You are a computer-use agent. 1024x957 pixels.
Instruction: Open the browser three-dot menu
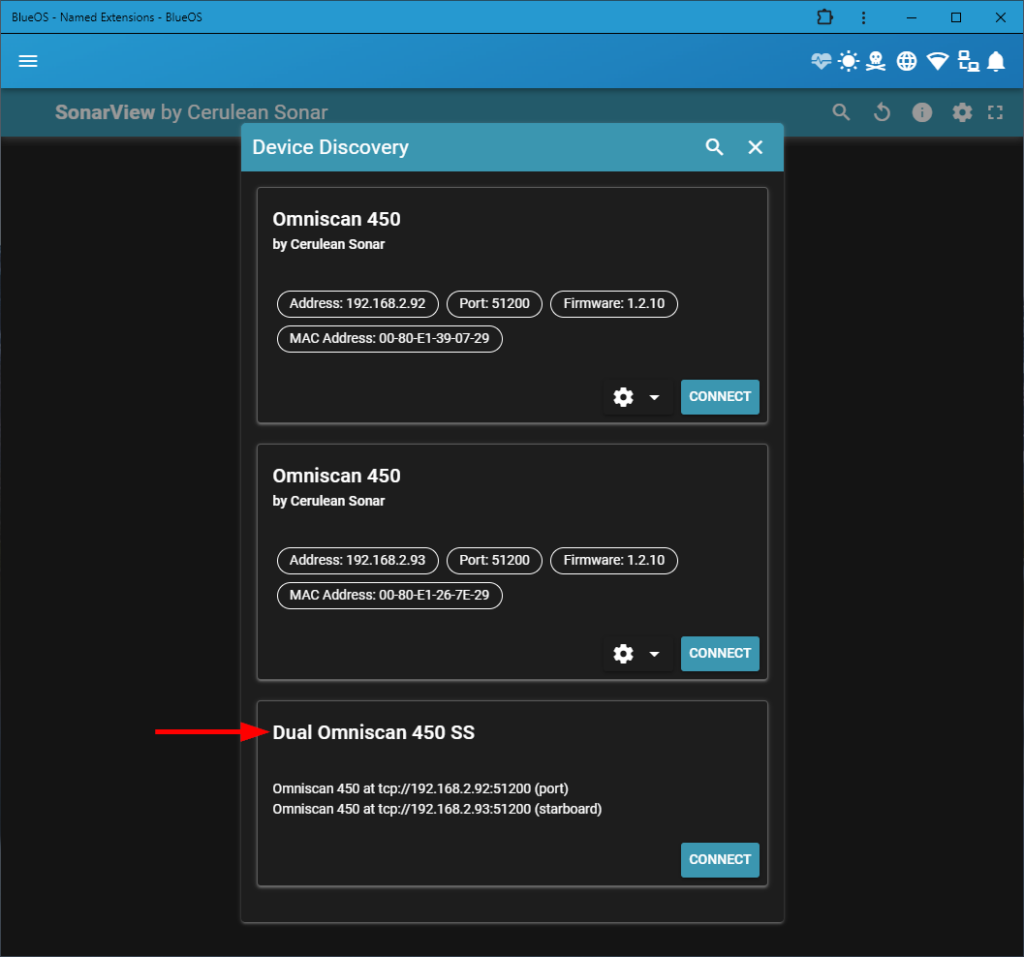(863, 17)
